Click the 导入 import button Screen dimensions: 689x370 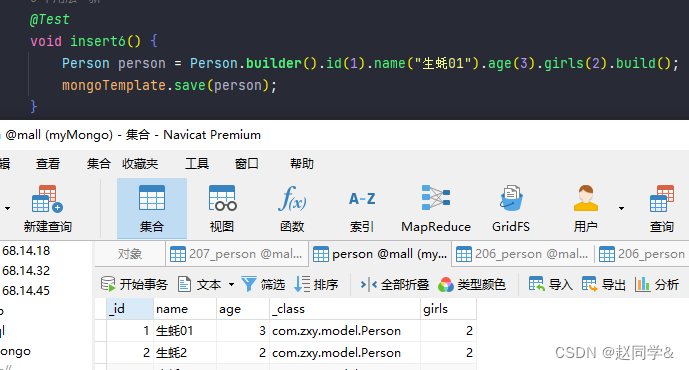[551, 284]
